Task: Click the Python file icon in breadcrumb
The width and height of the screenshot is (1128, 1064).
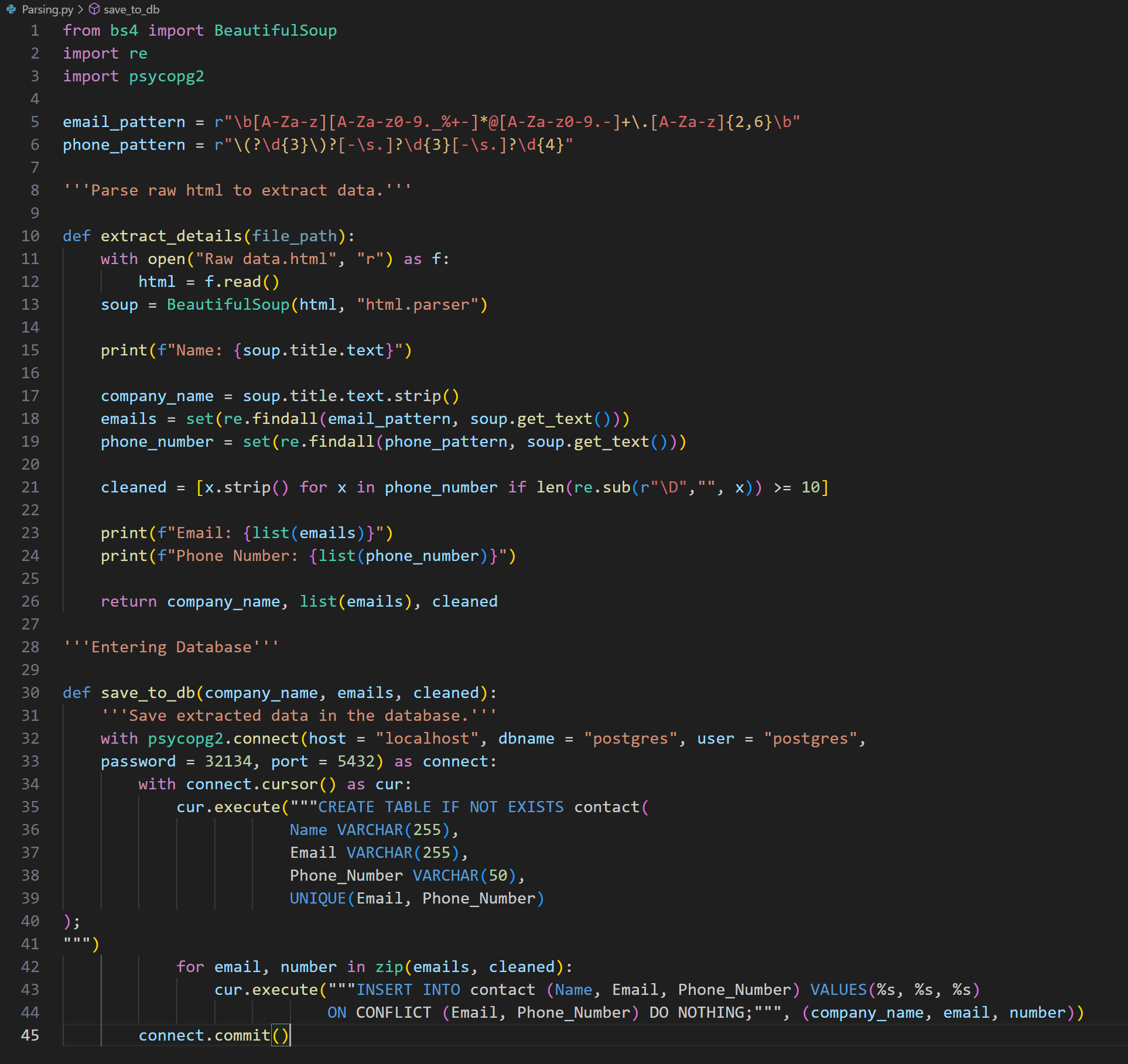Action: (x=11, y=9)
